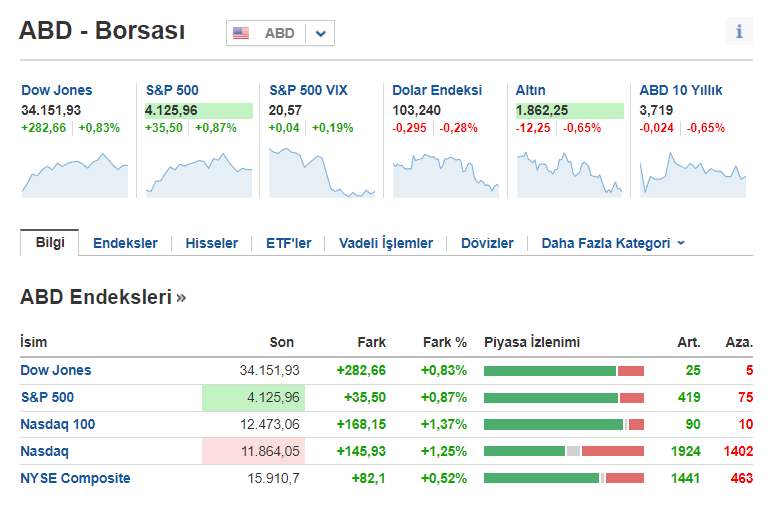Select the Hisseler tab
Image resolution: width=770 pixels, height=507 pixels.
(x=212, y=243)
